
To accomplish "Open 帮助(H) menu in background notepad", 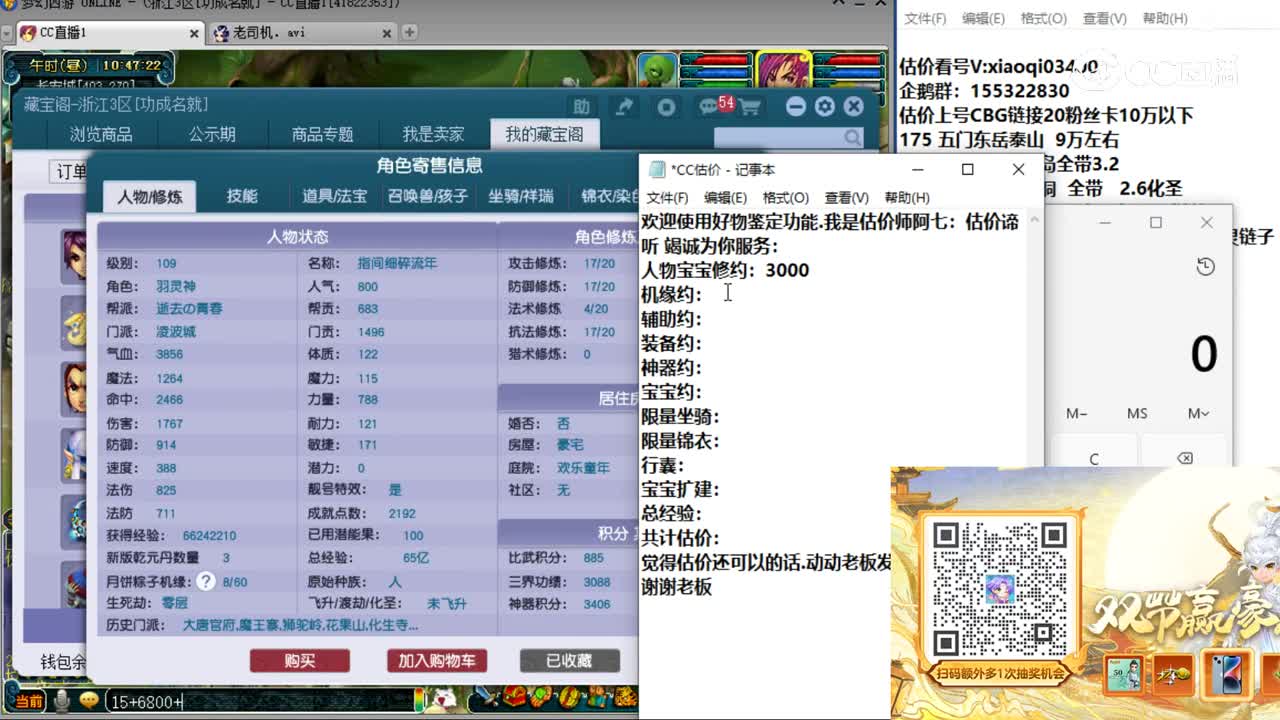I will click(1165, 18).
